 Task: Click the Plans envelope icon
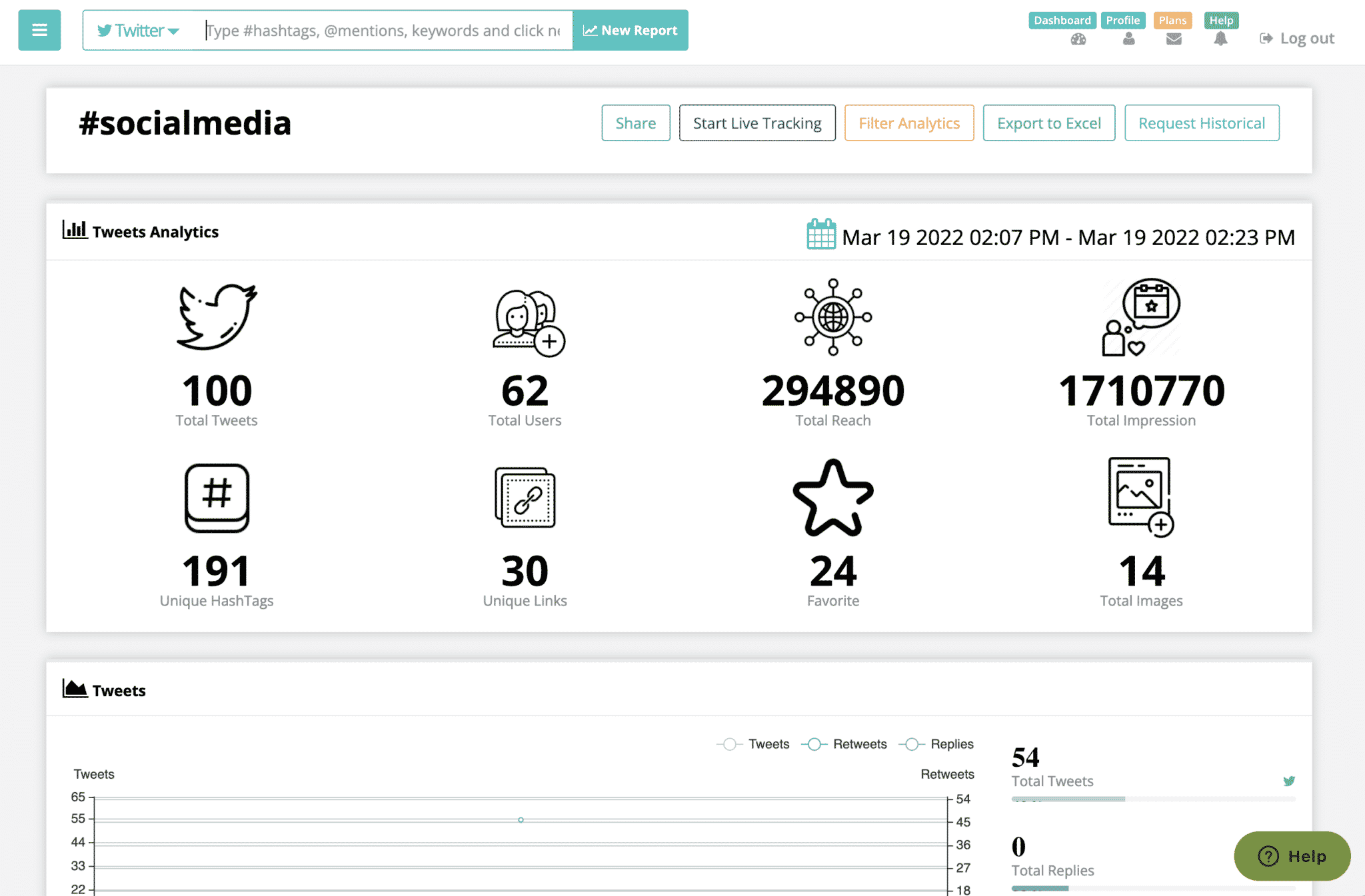point(1174,39)
